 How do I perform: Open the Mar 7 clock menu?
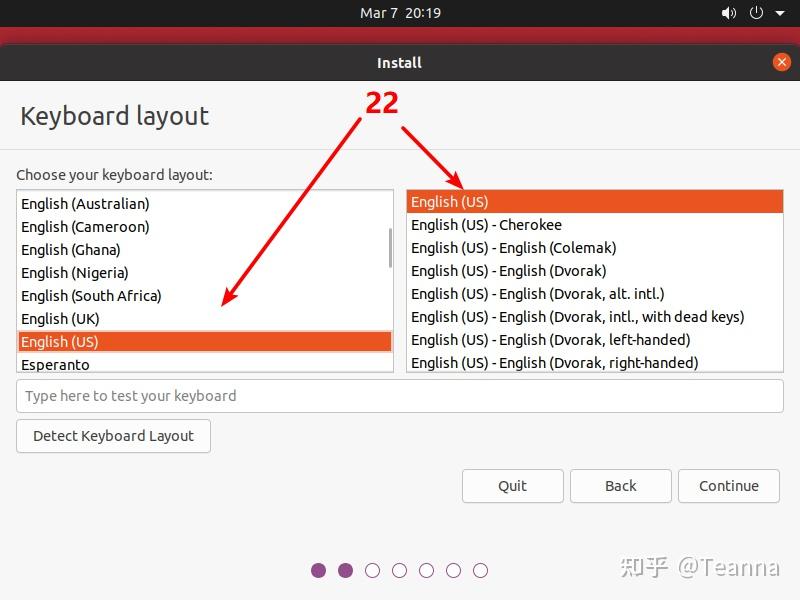click(398, 13)
